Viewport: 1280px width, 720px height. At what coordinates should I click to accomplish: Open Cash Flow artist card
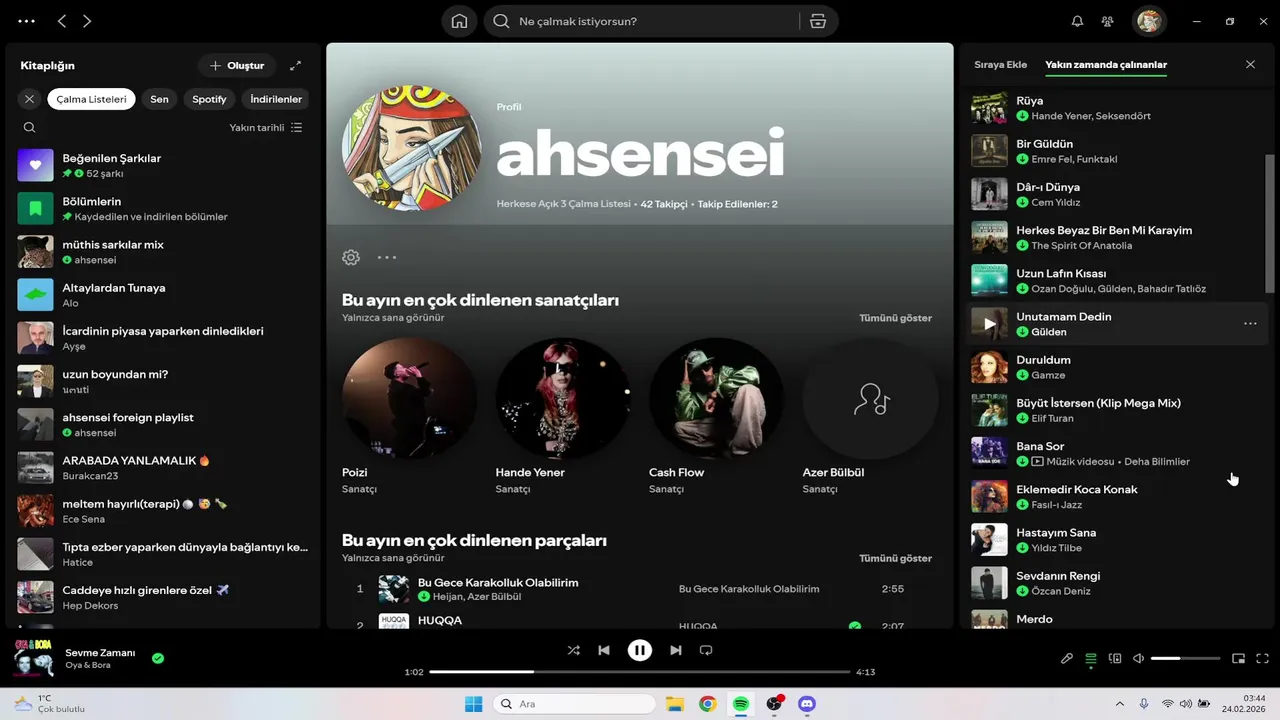point(716,416)
